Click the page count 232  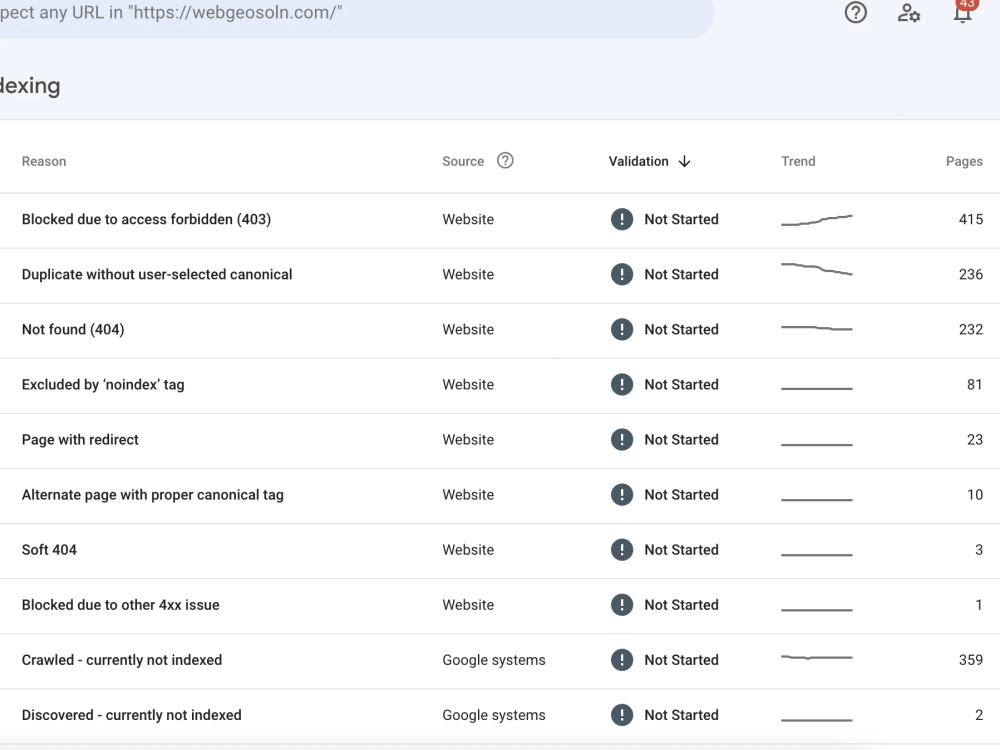coord(971,330)
